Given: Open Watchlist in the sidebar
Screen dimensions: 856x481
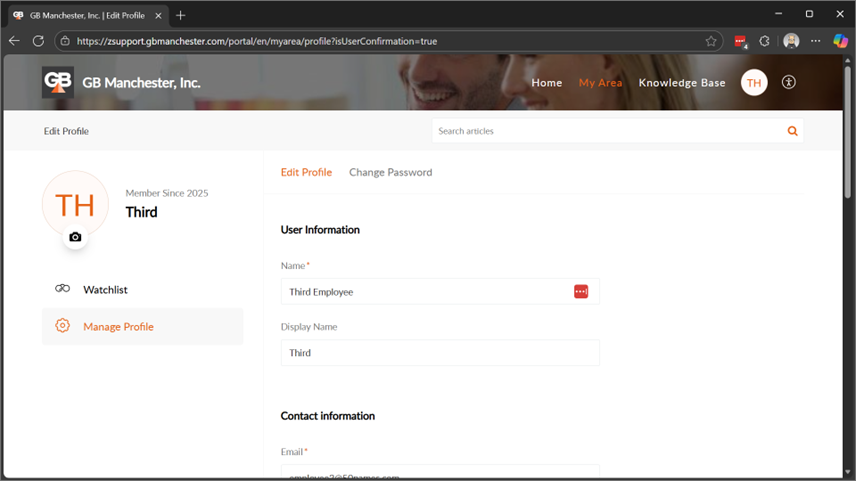Looking at the screenshot, I should point(105,289).
